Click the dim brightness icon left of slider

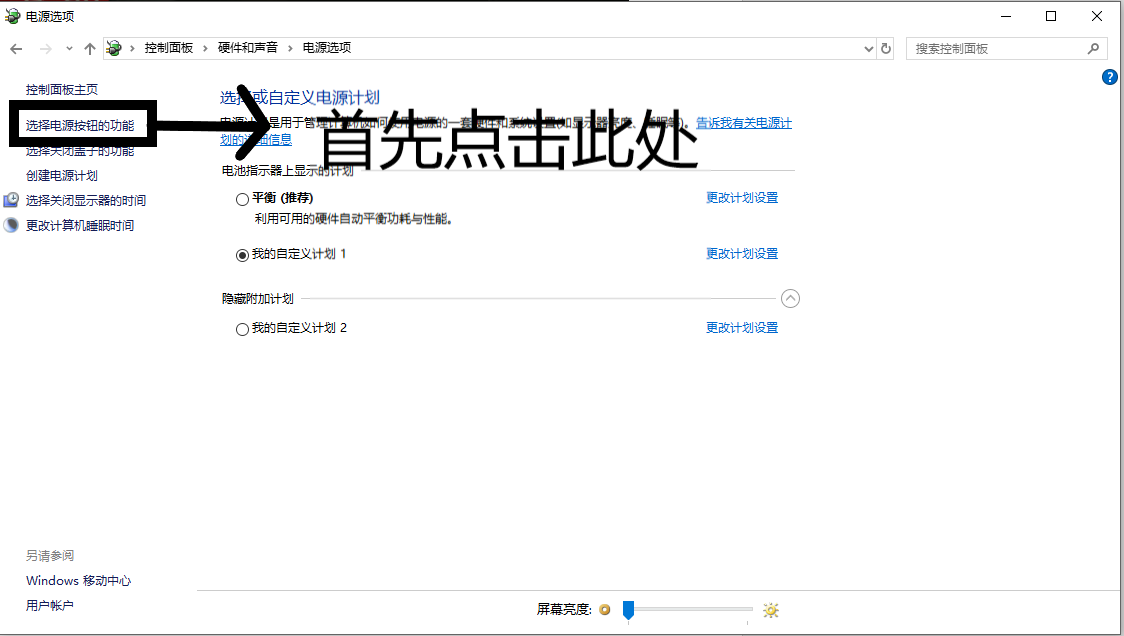605,610
